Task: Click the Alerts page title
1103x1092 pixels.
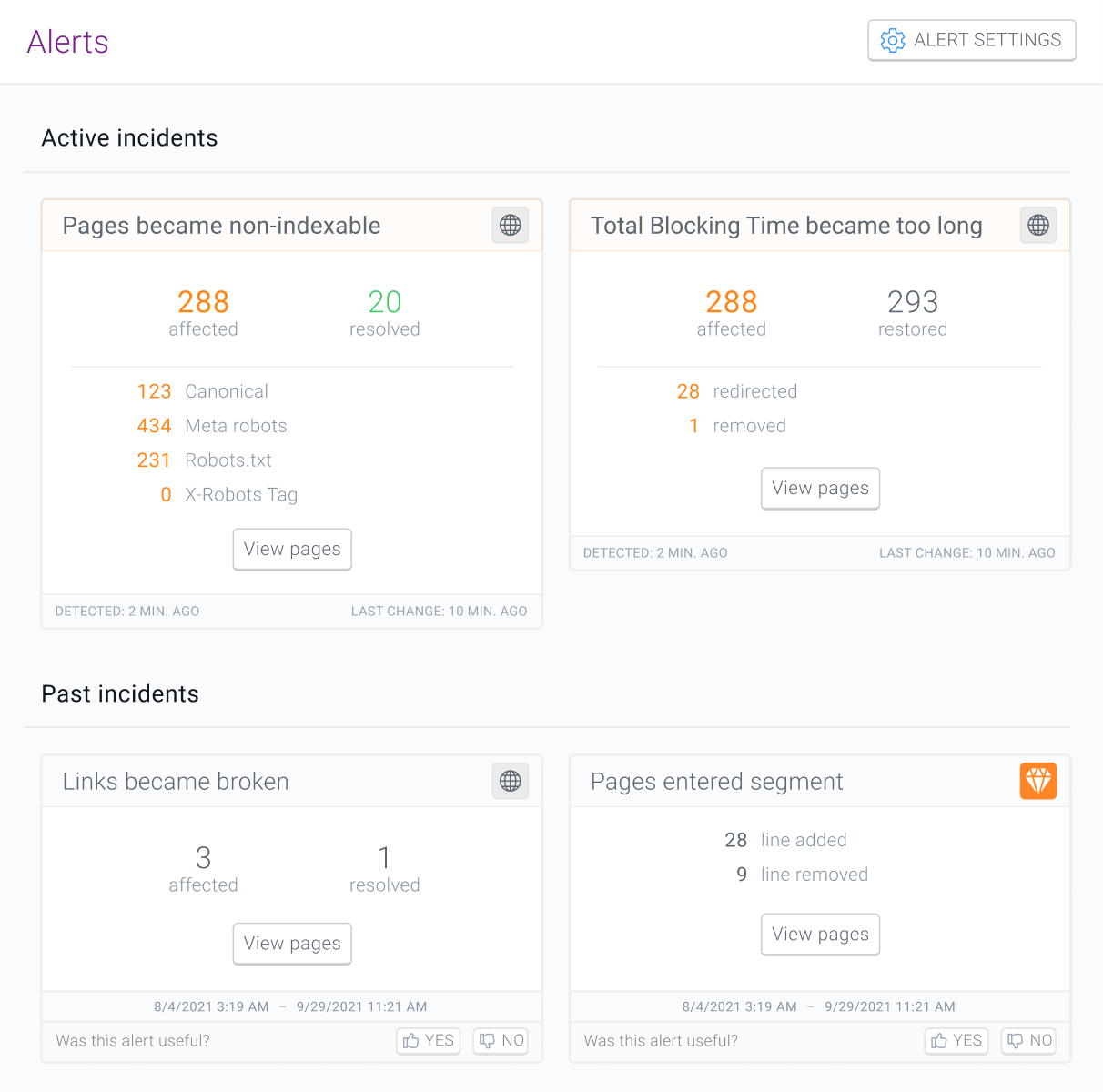Action: [67, 42]
